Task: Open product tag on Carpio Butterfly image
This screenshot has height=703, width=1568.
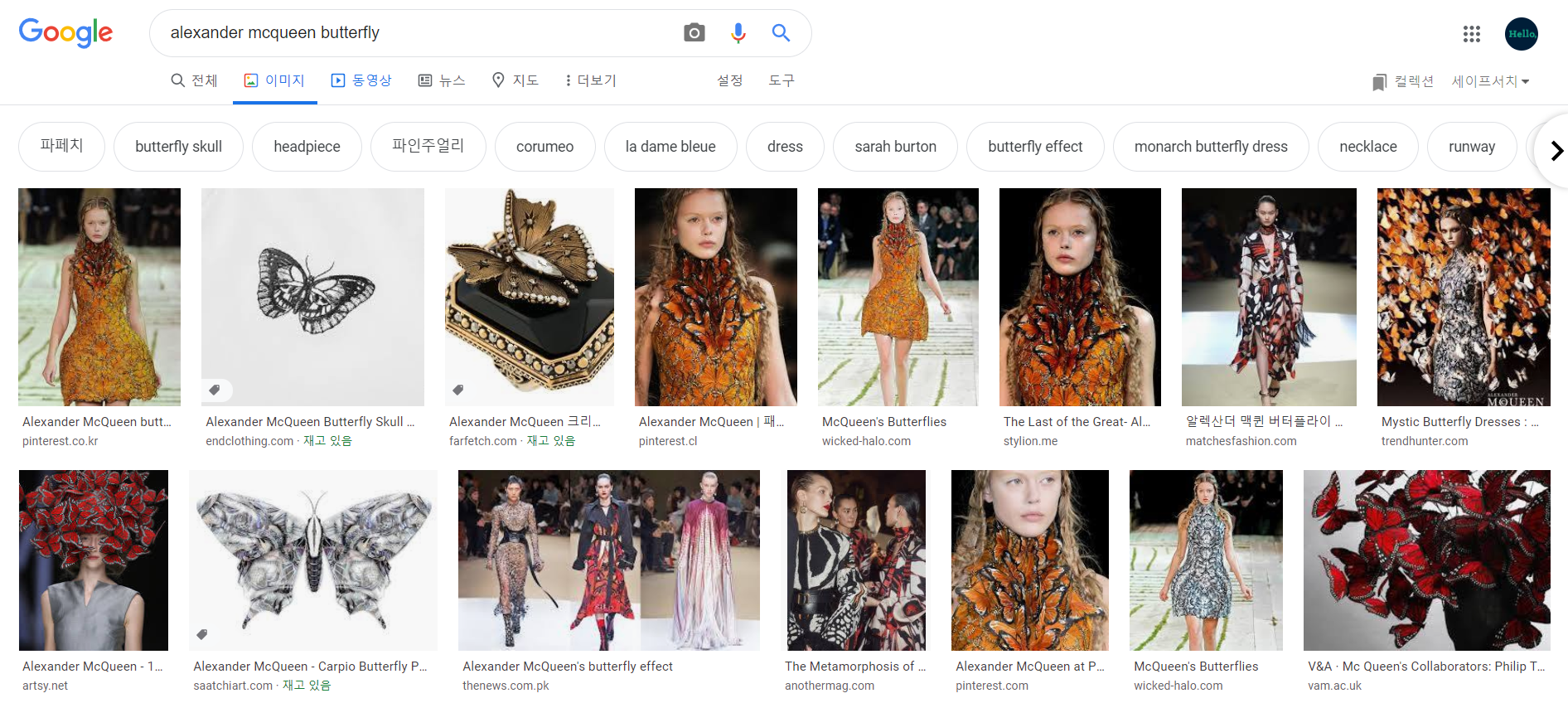Action: pyautogui.click(x=202, y=634)
